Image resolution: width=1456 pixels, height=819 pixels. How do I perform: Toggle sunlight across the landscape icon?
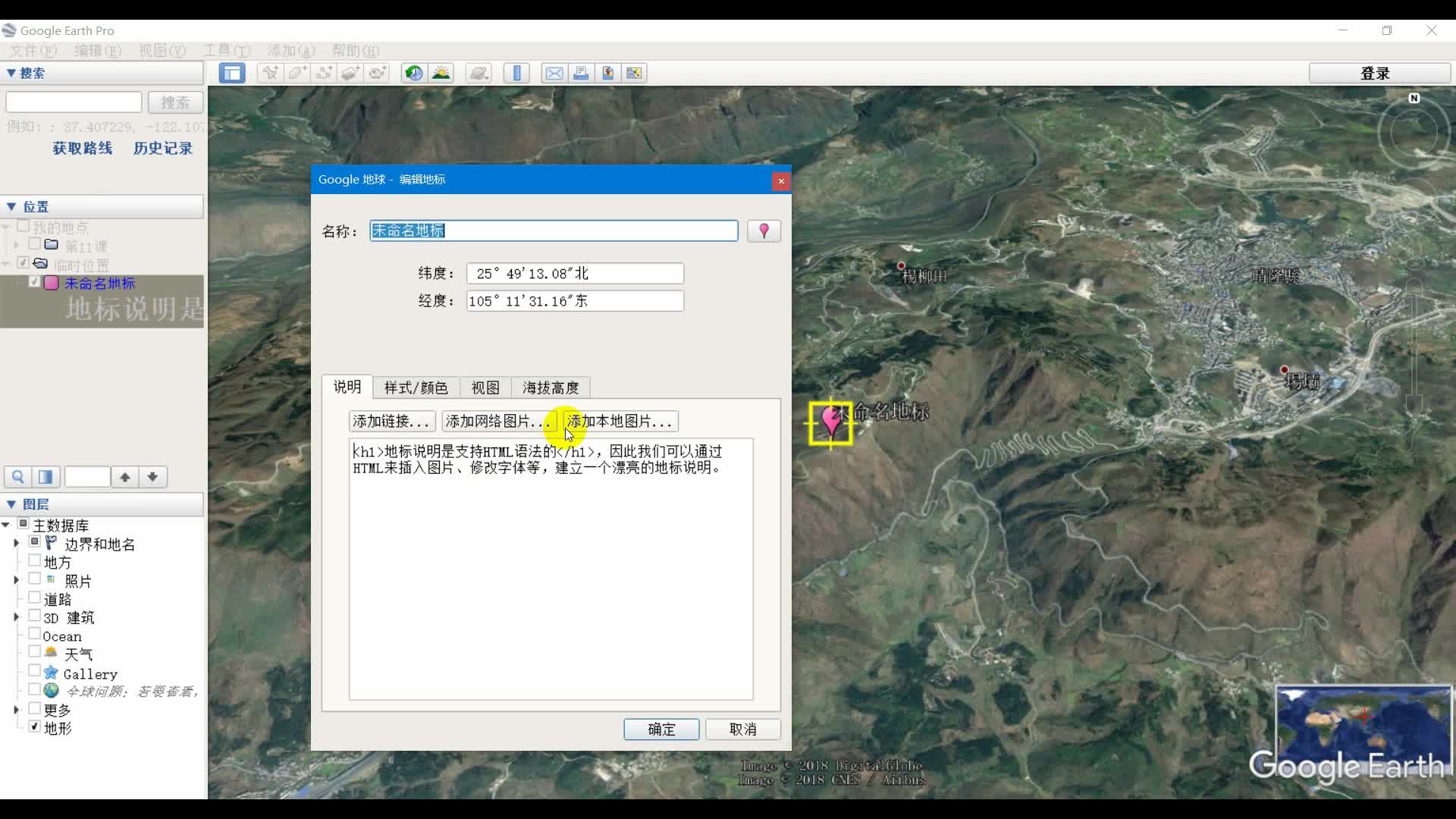coord(441,73)
